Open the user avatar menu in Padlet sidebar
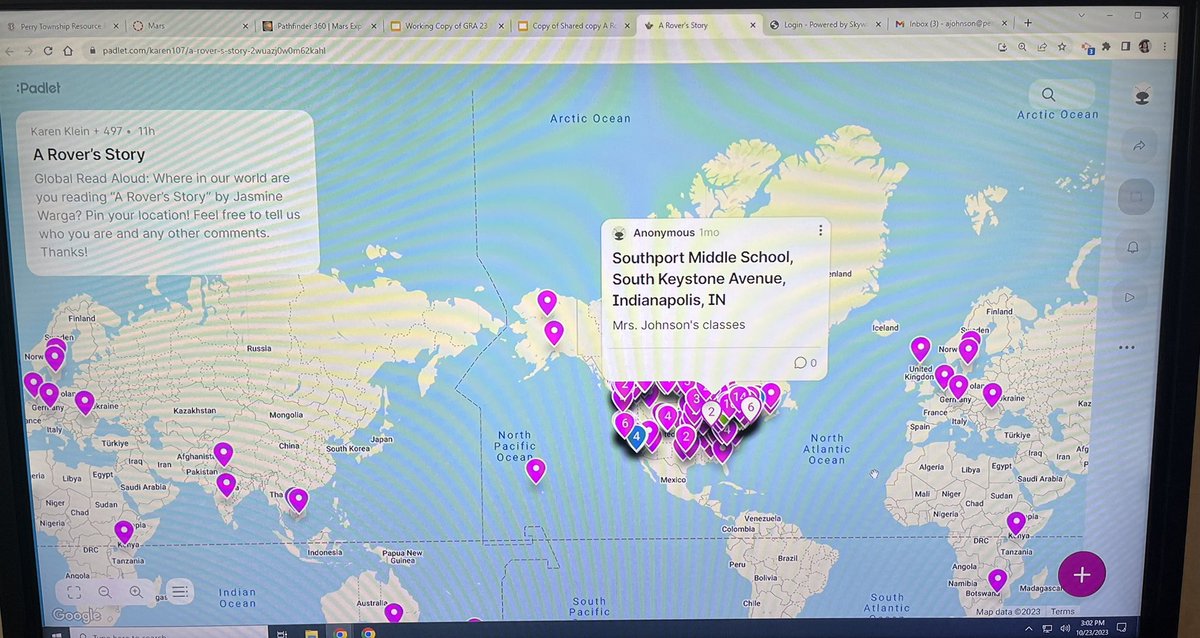The width and height of the screenshot is (1200, 638). pyautogui.click(x=1140, y=96)
